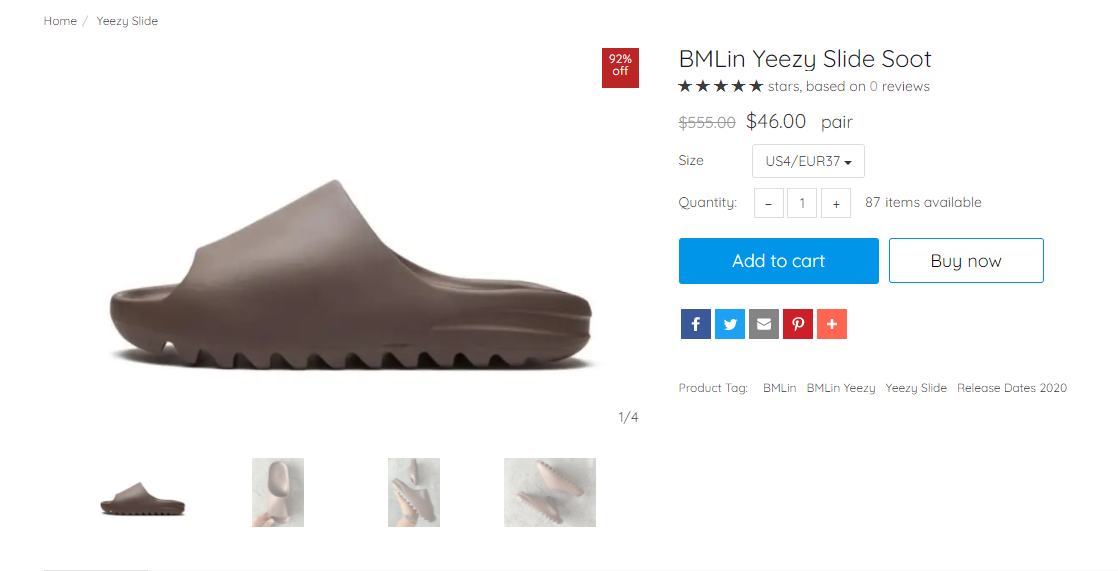Share product via email icon

764,324
